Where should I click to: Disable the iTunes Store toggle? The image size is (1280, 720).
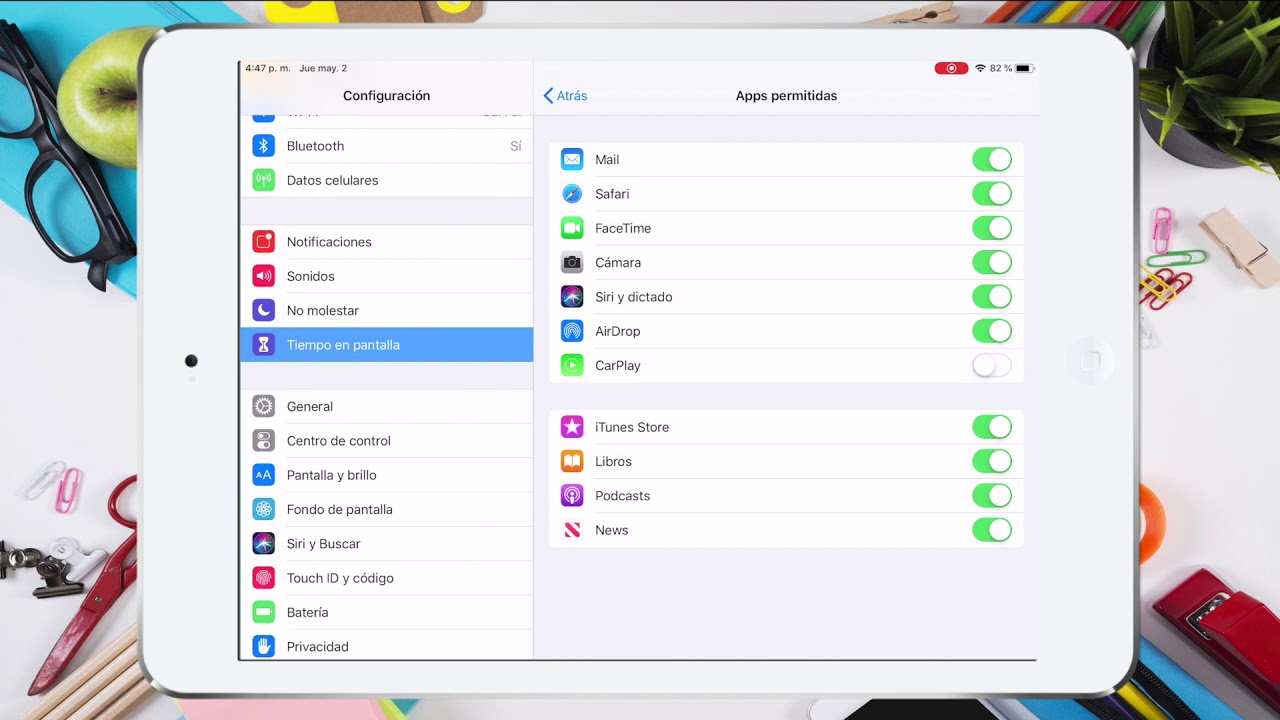[x=992, y=427]
